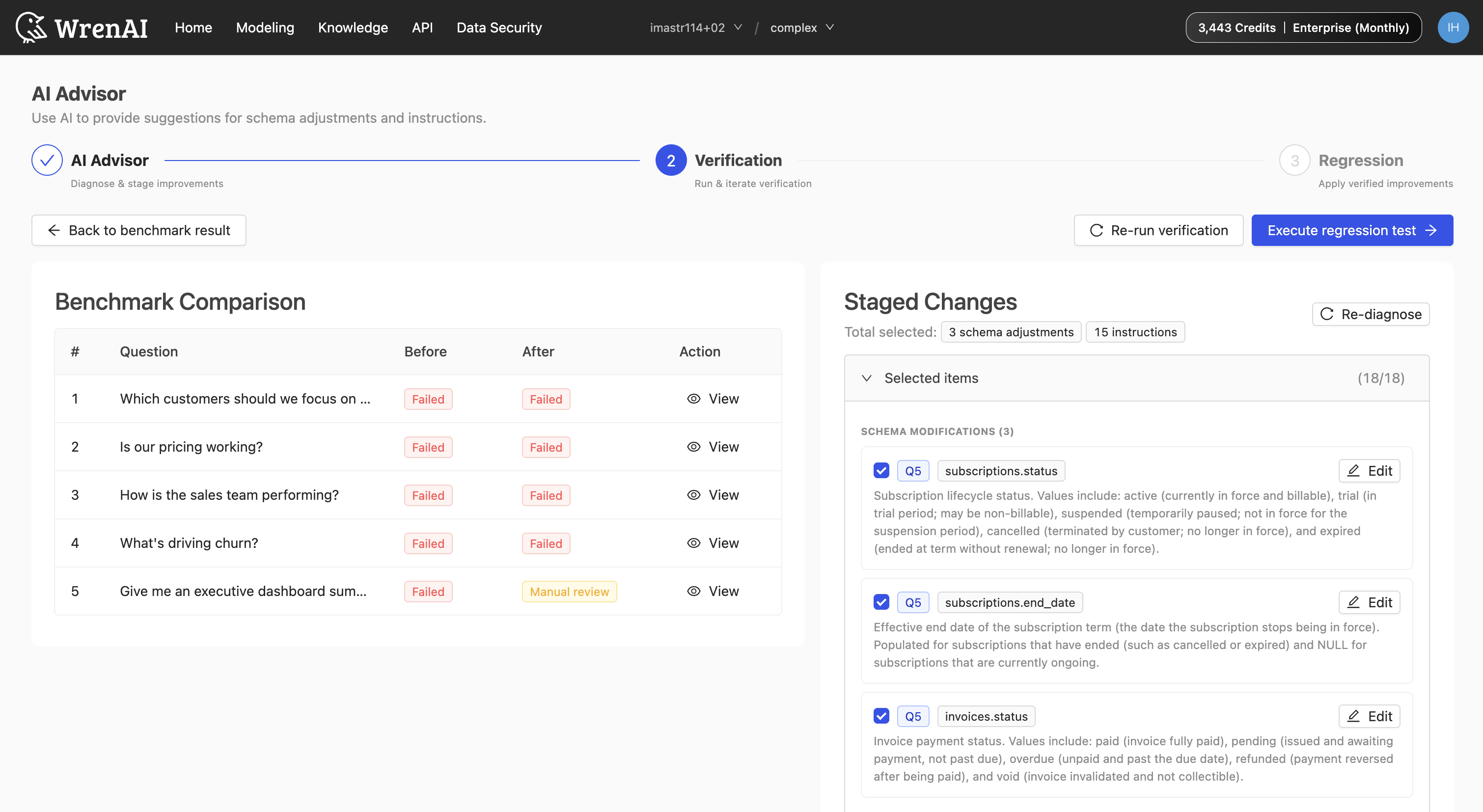Click the back arrow icon to benchmark result
This screenshot has height=812, width=1483.
tap(54, 230)
